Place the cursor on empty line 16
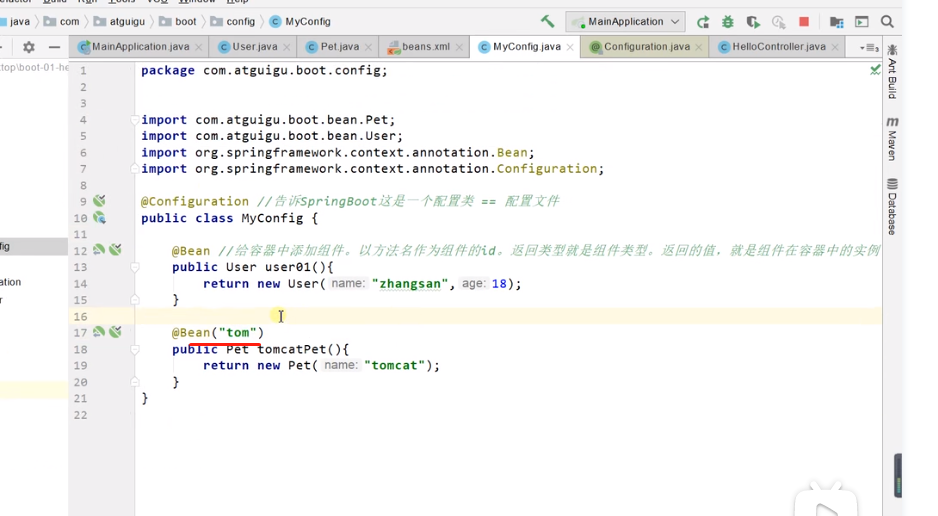Viewport: 938px width, 516px height. (x=508, y=316)
